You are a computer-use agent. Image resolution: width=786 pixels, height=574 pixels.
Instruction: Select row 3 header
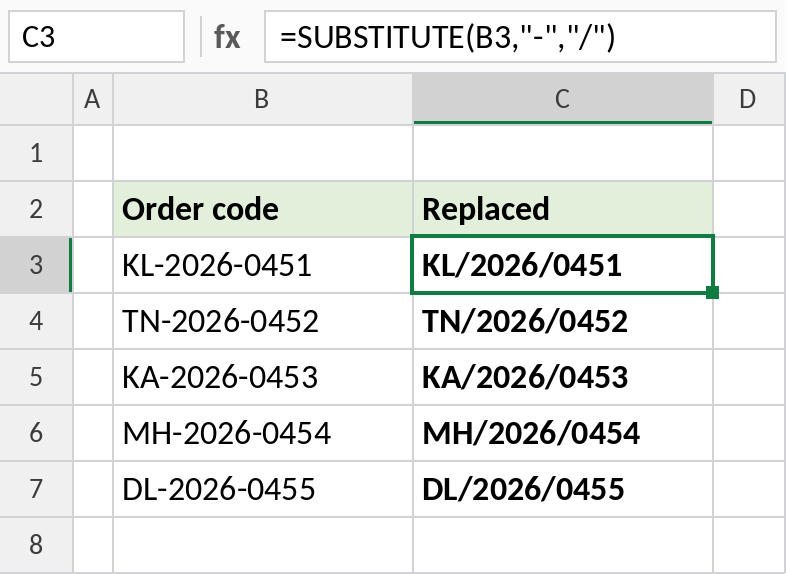pos(36,265)
